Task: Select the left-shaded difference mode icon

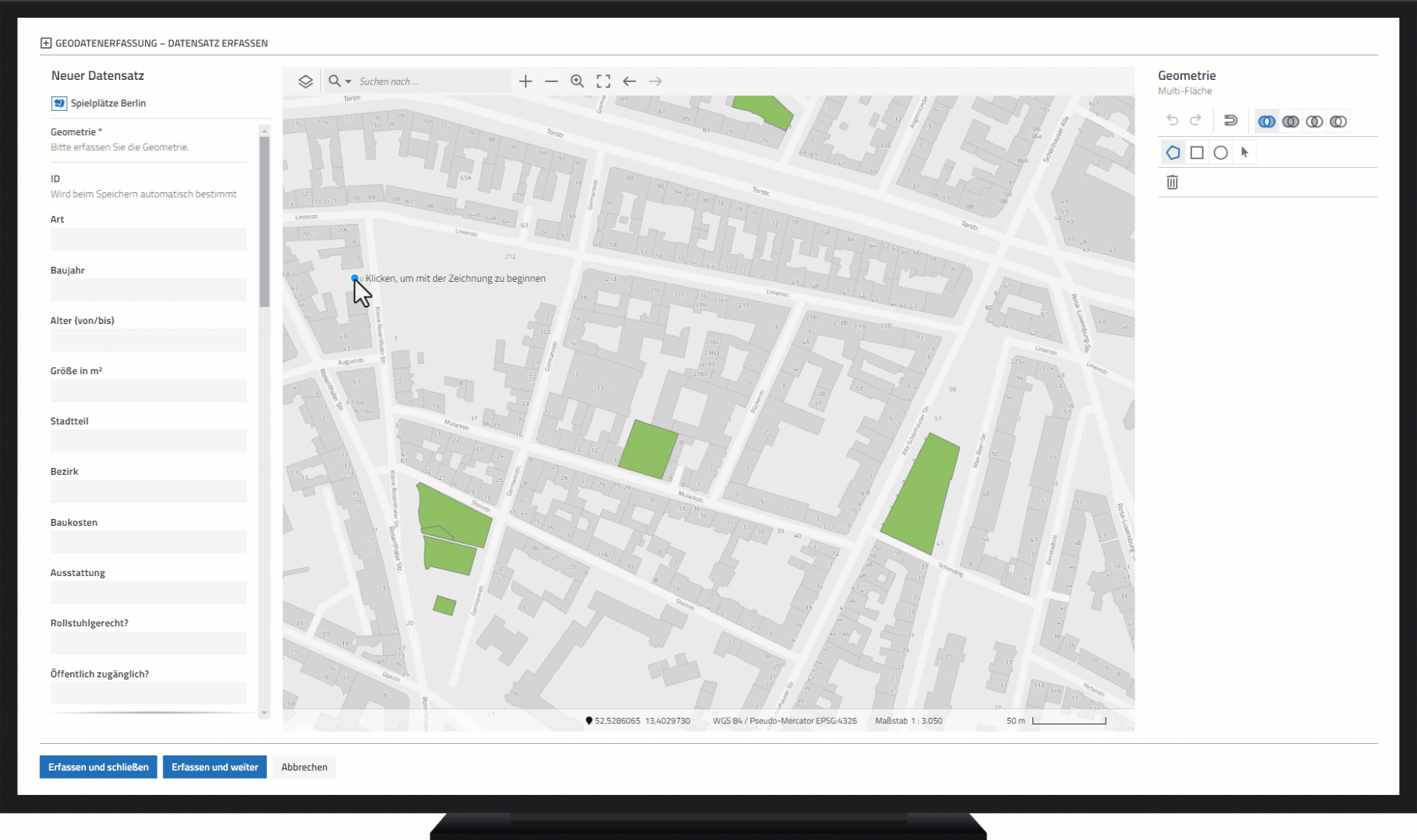Action: 1338,121
